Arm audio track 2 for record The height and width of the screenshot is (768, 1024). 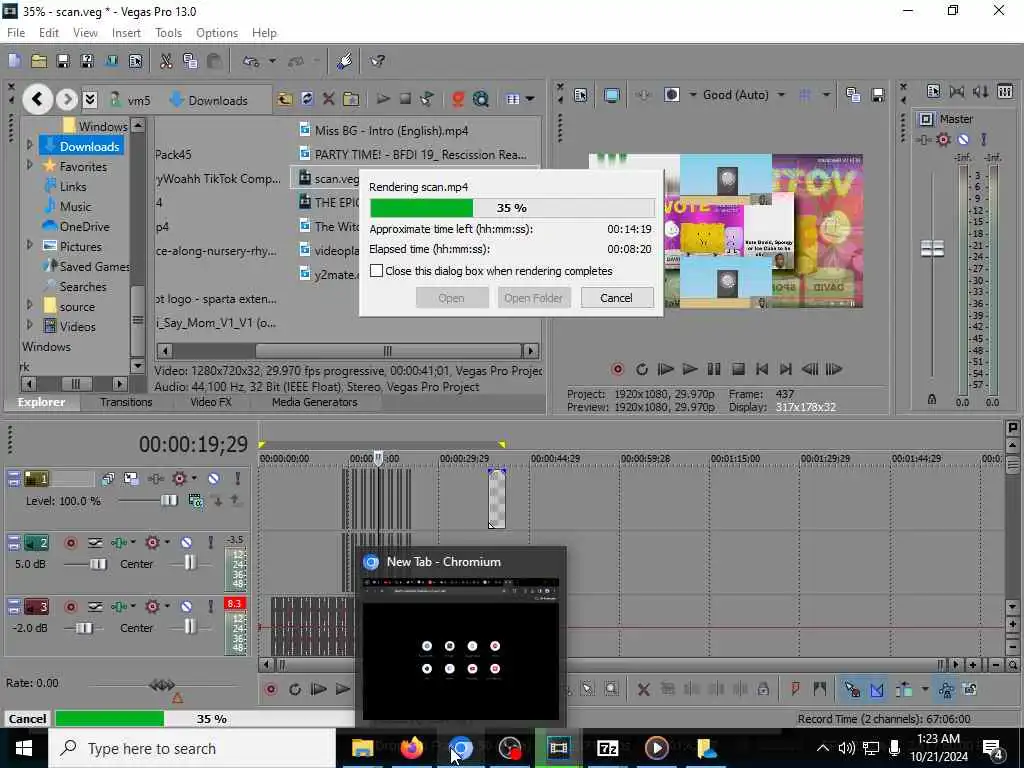click(x=71, y=543)
